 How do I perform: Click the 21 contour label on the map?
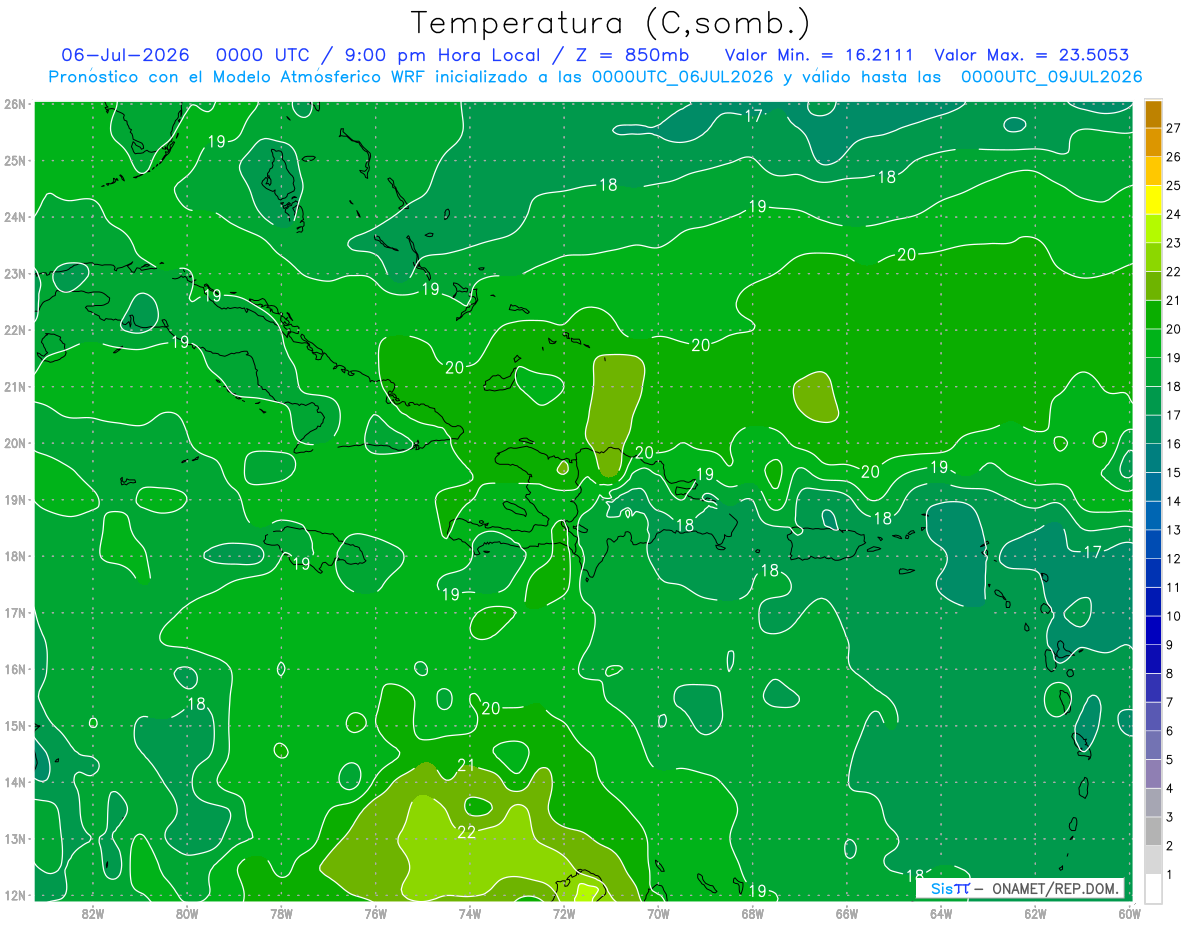point(466,765)
